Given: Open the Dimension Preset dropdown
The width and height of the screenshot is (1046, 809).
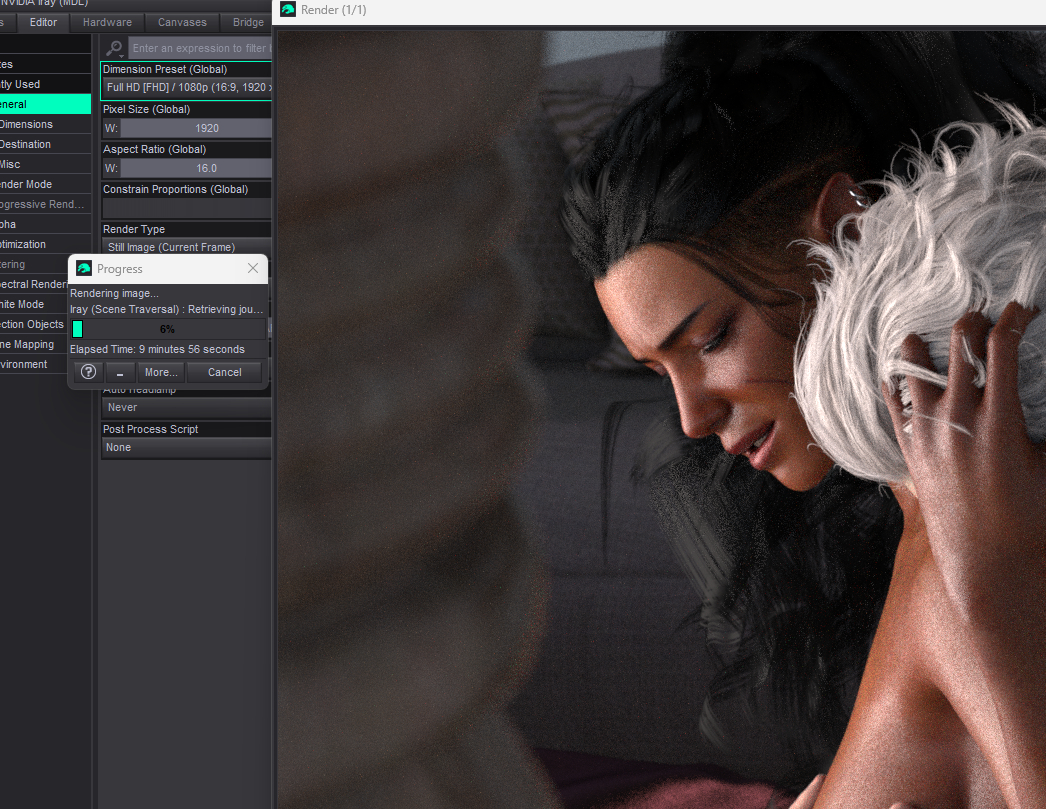Looking at the screenshot, I should click(x=187, y=88).
